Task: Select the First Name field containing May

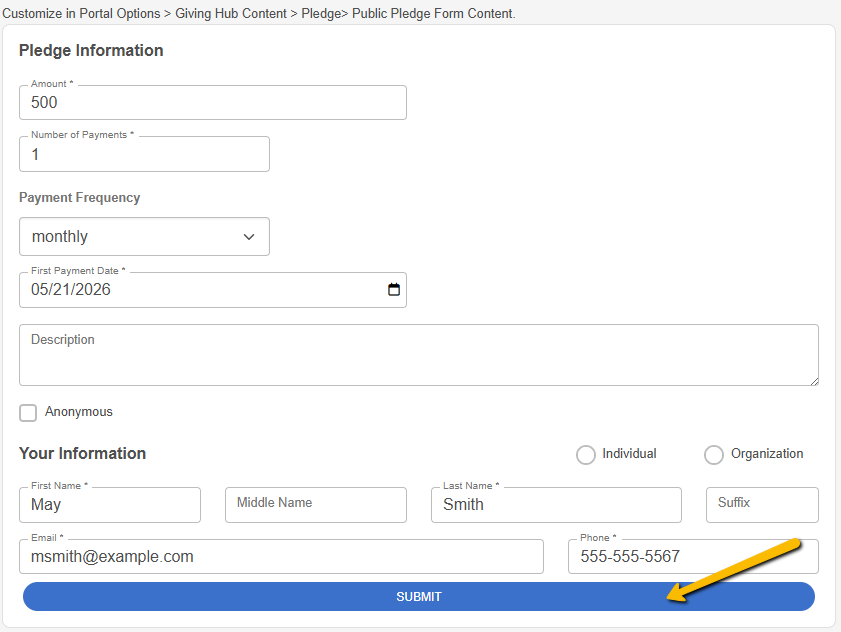Action: (x=110, y=505)
